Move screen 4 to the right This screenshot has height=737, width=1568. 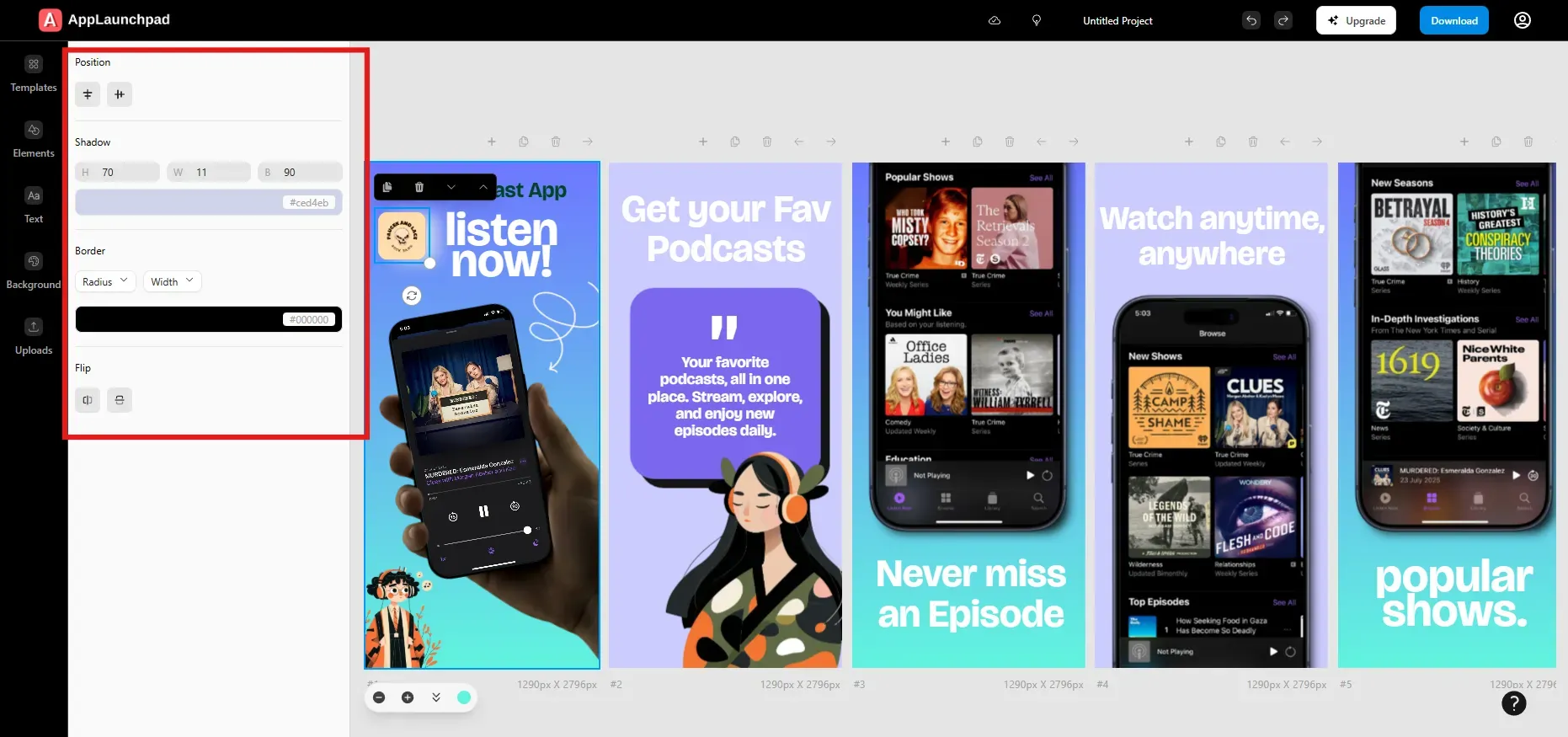point(1317,142)
